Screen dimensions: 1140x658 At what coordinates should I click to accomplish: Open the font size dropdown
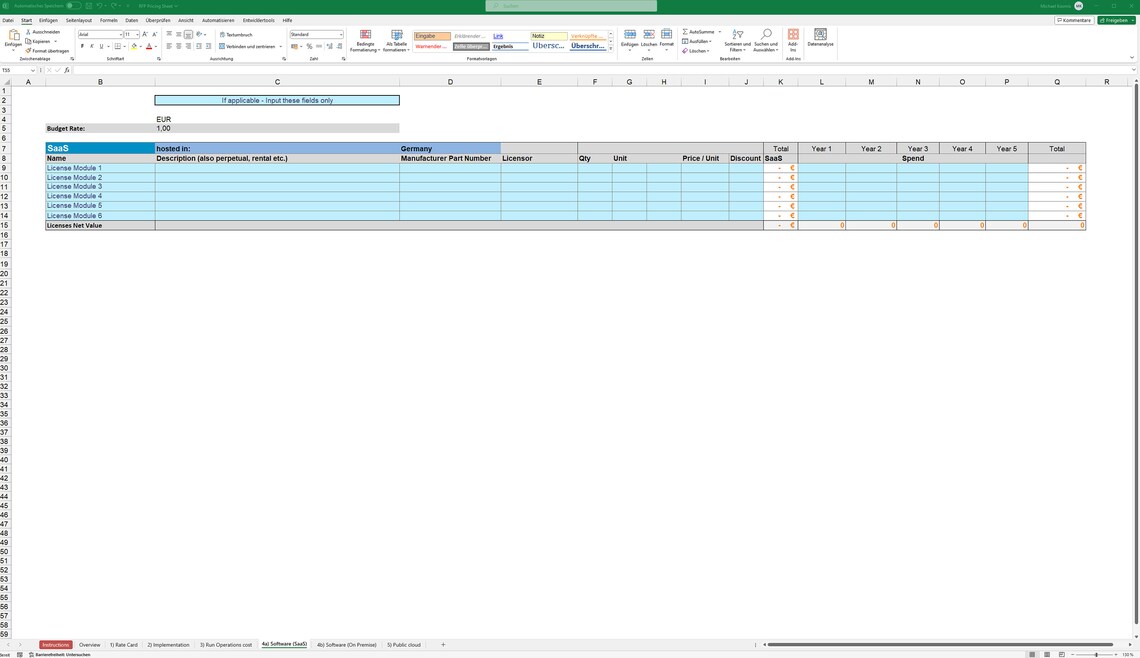[x=137, y=34]
